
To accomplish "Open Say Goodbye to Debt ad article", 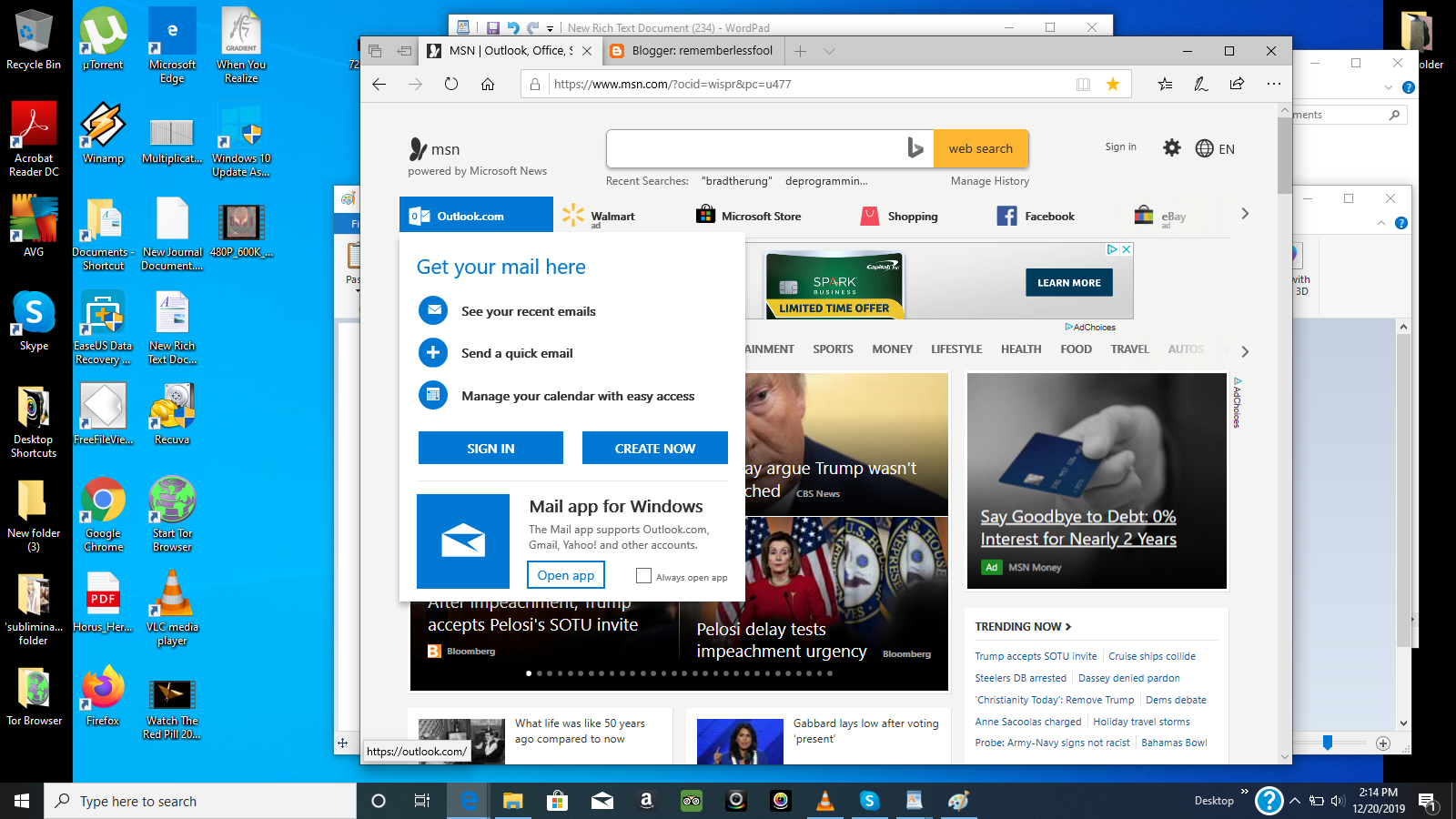I will [x=1097, y=481].
